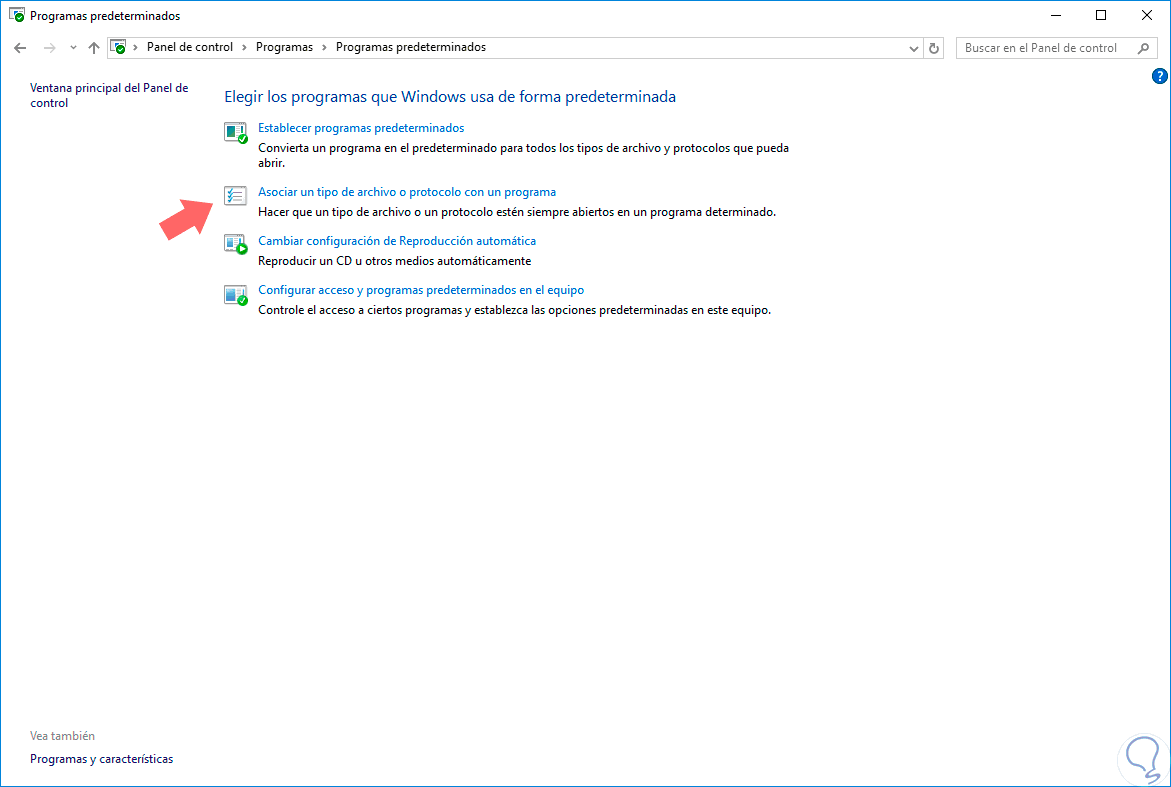This screenshot has width=1171, height=787.
Task: Close the Programas predeterminados window
Action: (x=1146, y=15)
